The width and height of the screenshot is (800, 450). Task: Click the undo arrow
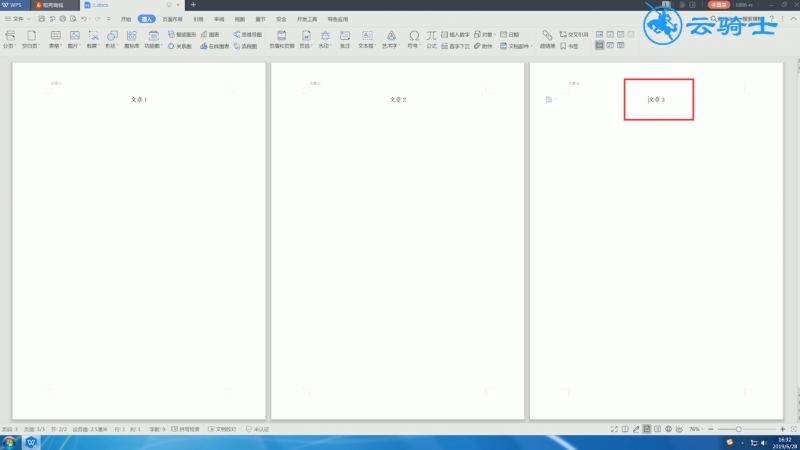coord(84,19)
